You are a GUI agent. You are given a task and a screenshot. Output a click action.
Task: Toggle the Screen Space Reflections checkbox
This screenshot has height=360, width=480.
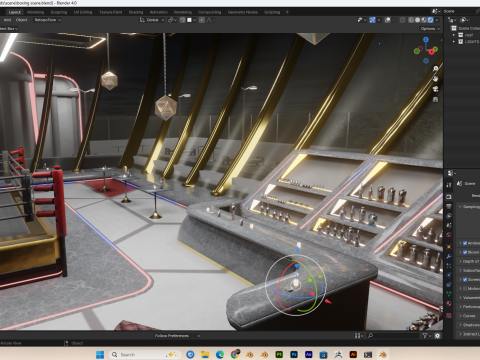coord(465,279)
